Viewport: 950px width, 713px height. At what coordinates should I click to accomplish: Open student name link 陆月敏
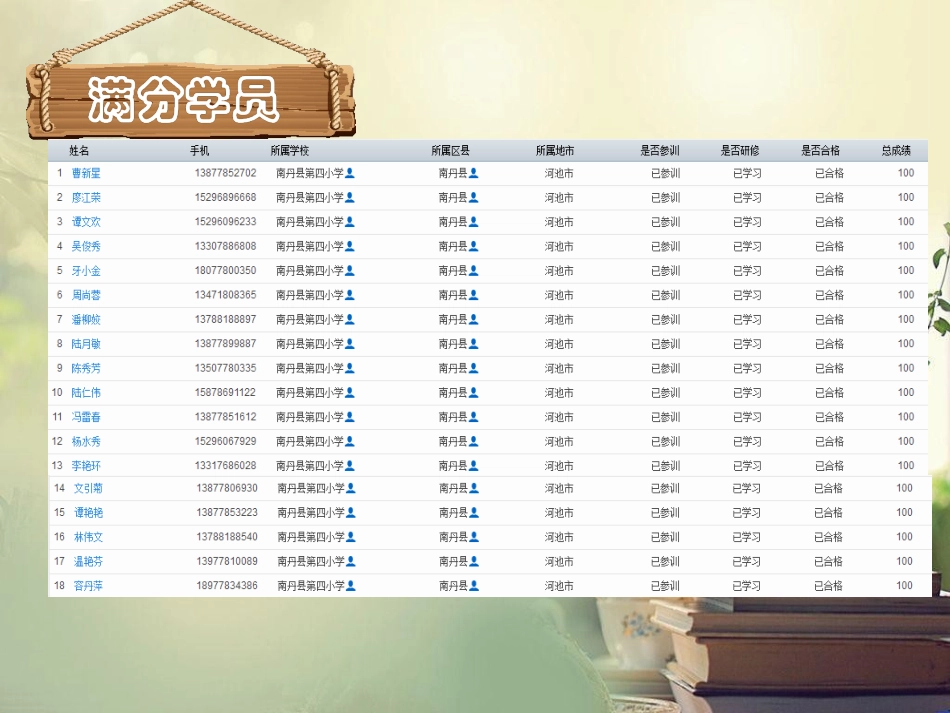pyautogui.click(x=86, y=344)
